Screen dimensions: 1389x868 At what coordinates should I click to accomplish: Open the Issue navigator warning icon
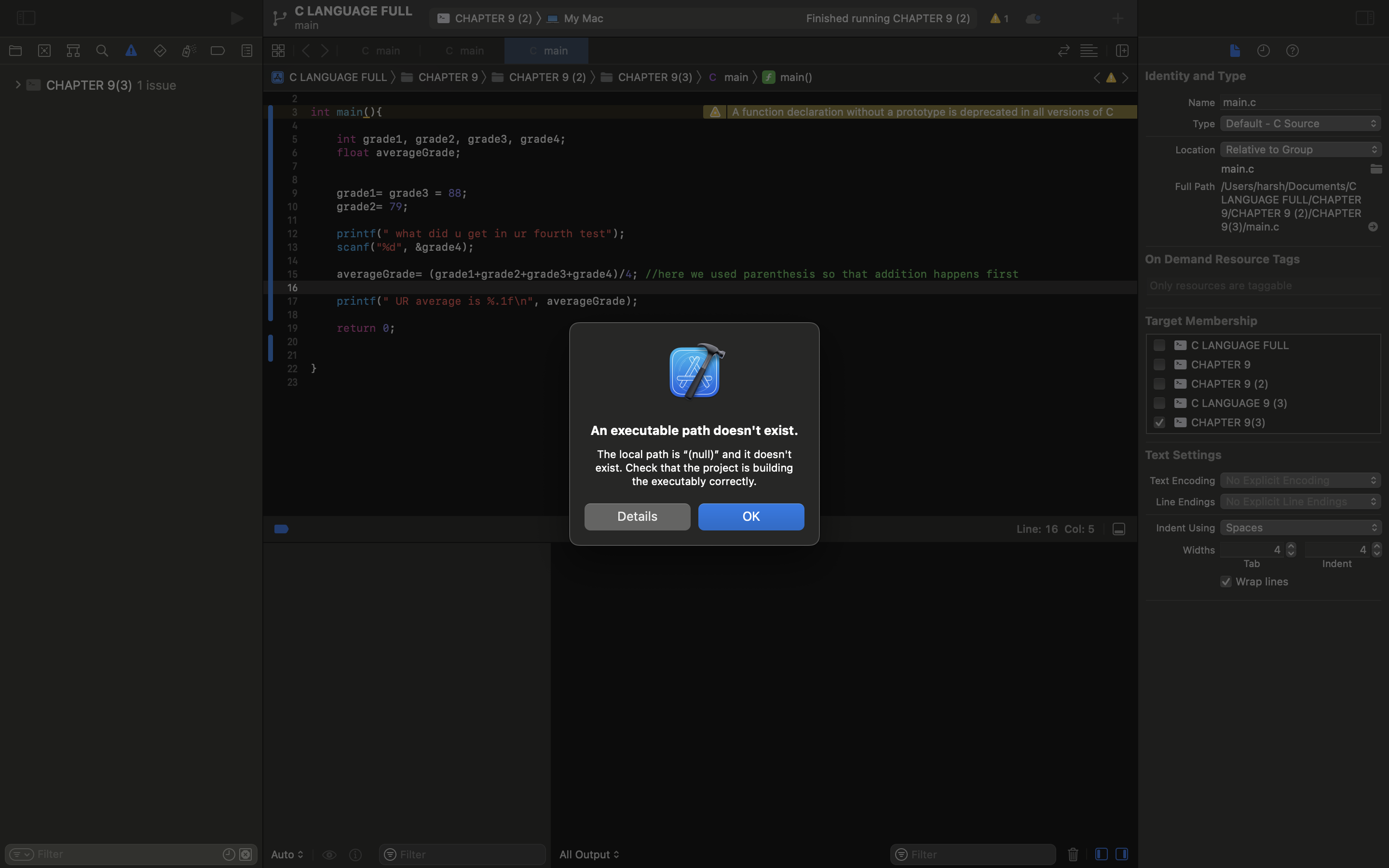point(131,51)
